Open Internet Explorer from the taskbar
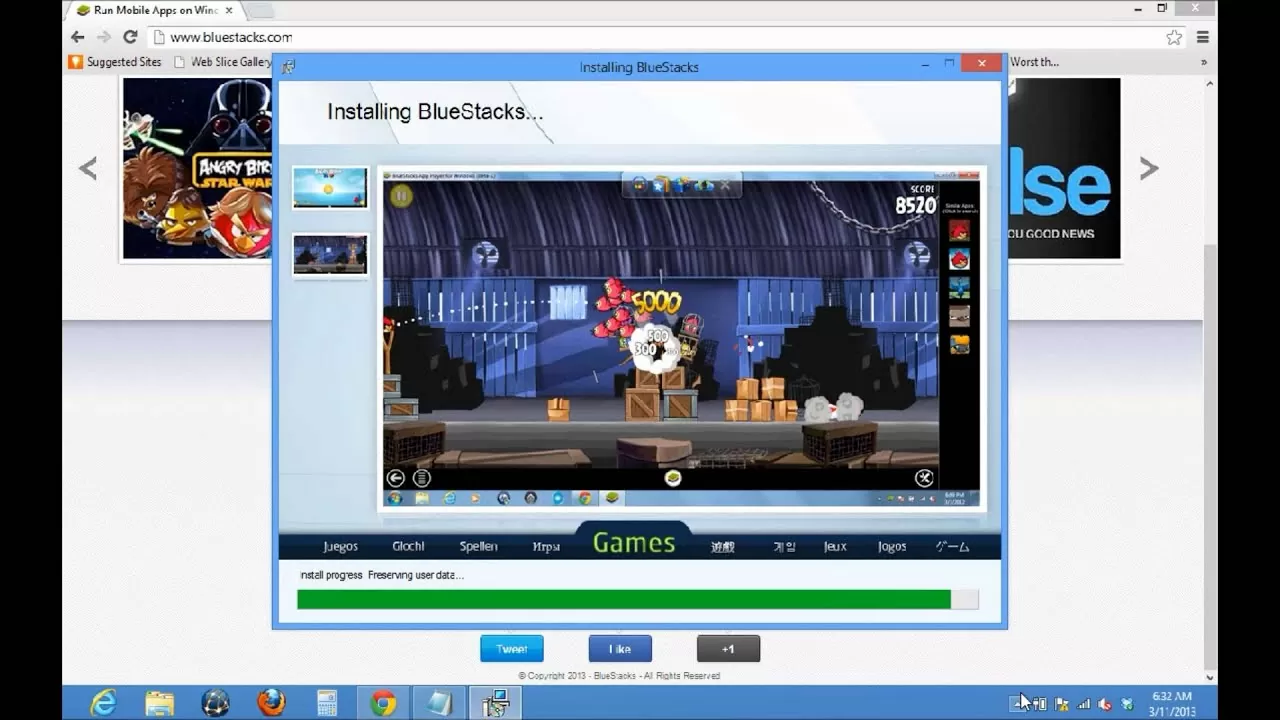The width and height of the screenshot is (1280, 720). [x=103, y=703]
